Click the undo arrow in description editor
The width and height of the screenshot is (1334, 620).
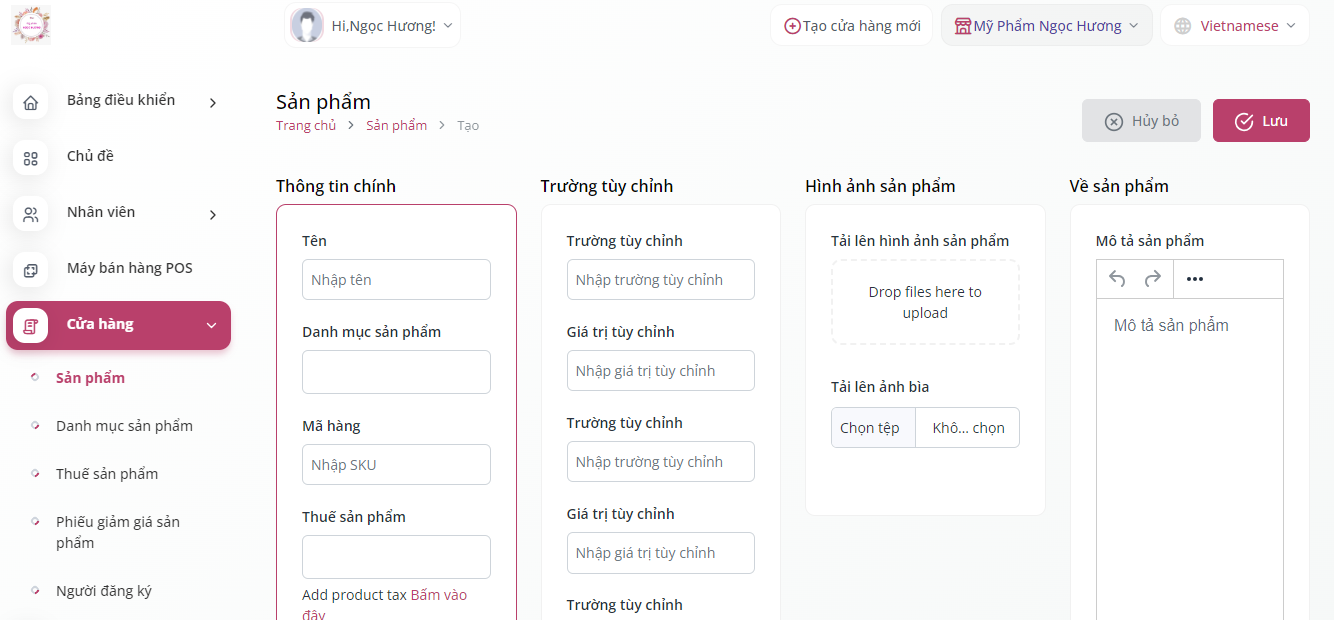coord(1117,279)
